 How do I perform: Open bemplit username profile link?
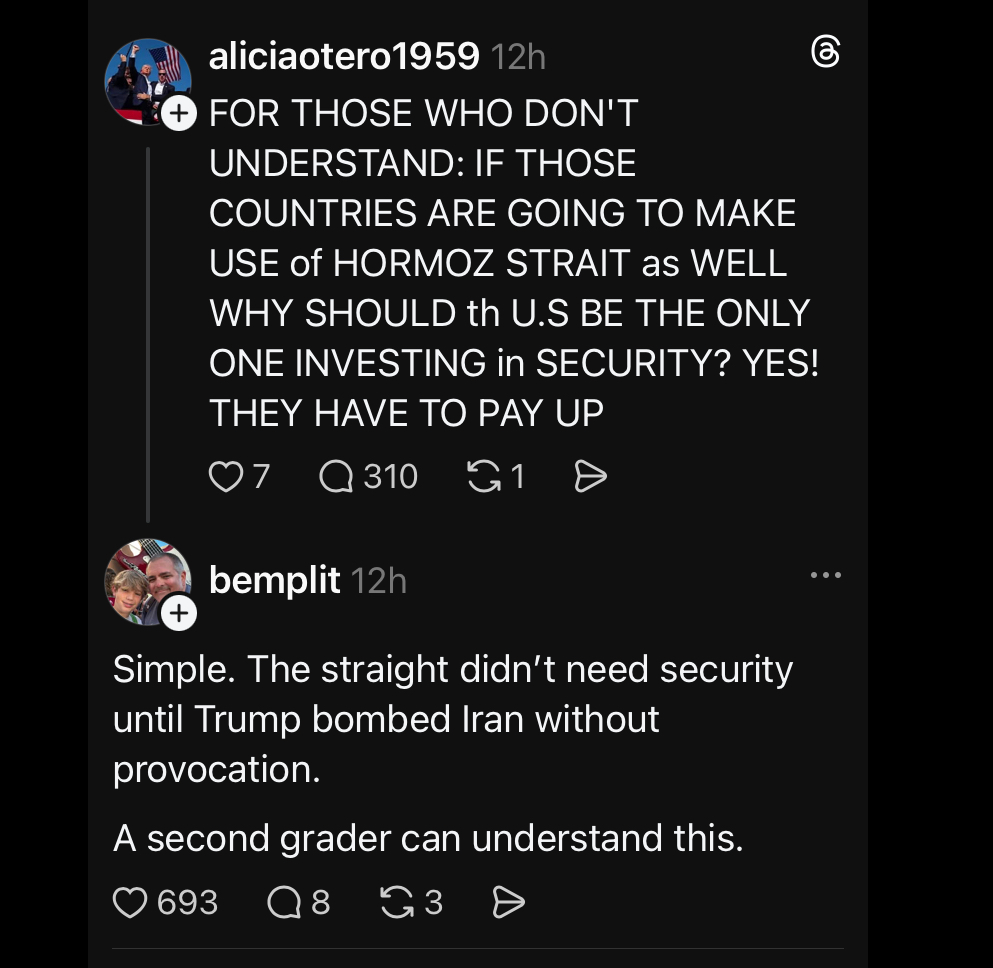[274, 580]
